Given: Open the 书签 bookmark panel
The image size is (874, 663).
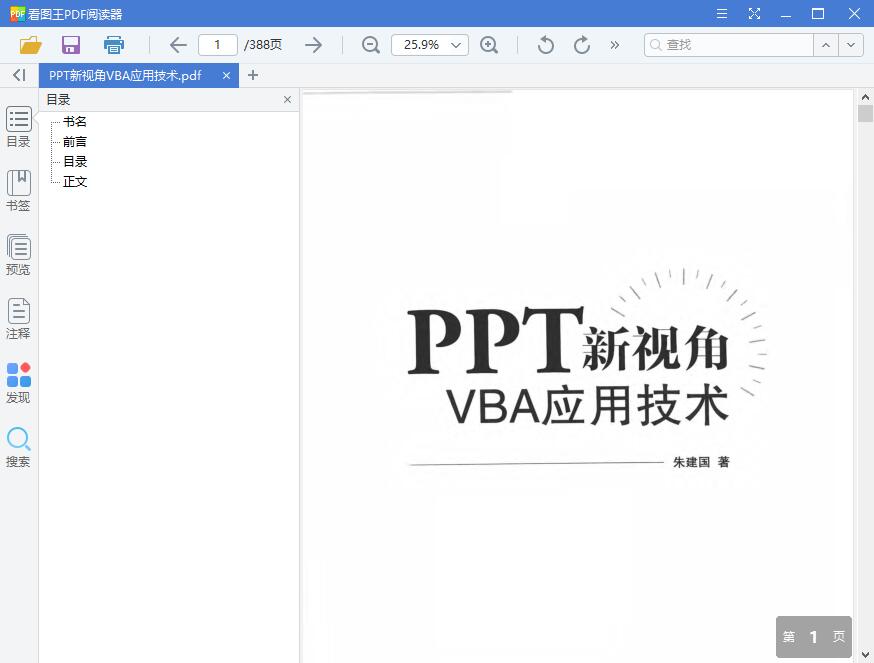Looking at the screenshot, I should [18, 190].
